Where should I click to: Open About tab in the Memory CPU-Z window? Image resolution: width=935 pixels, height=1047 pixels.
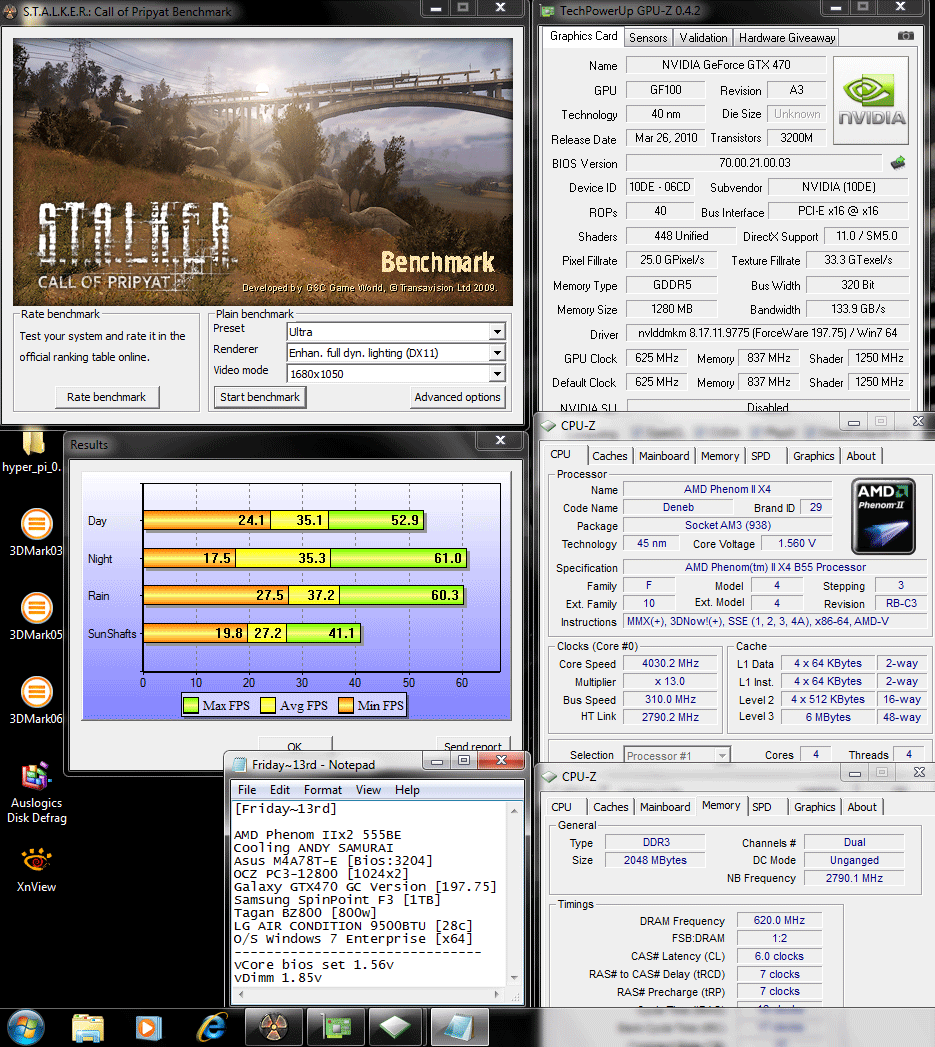click(862, 807)
